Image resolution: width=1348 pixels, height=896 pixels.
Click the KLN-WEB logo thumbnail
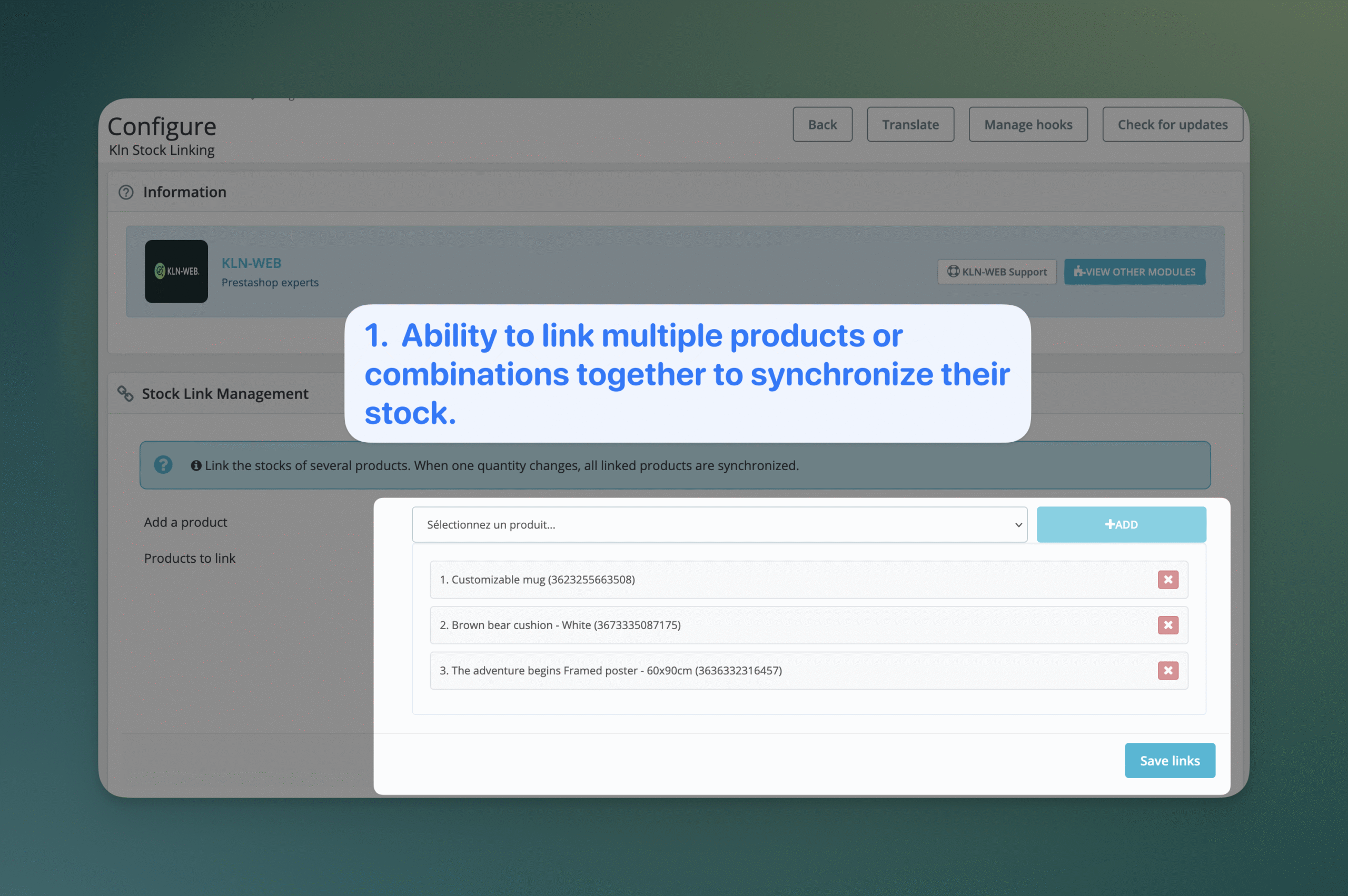coord(176,272)
